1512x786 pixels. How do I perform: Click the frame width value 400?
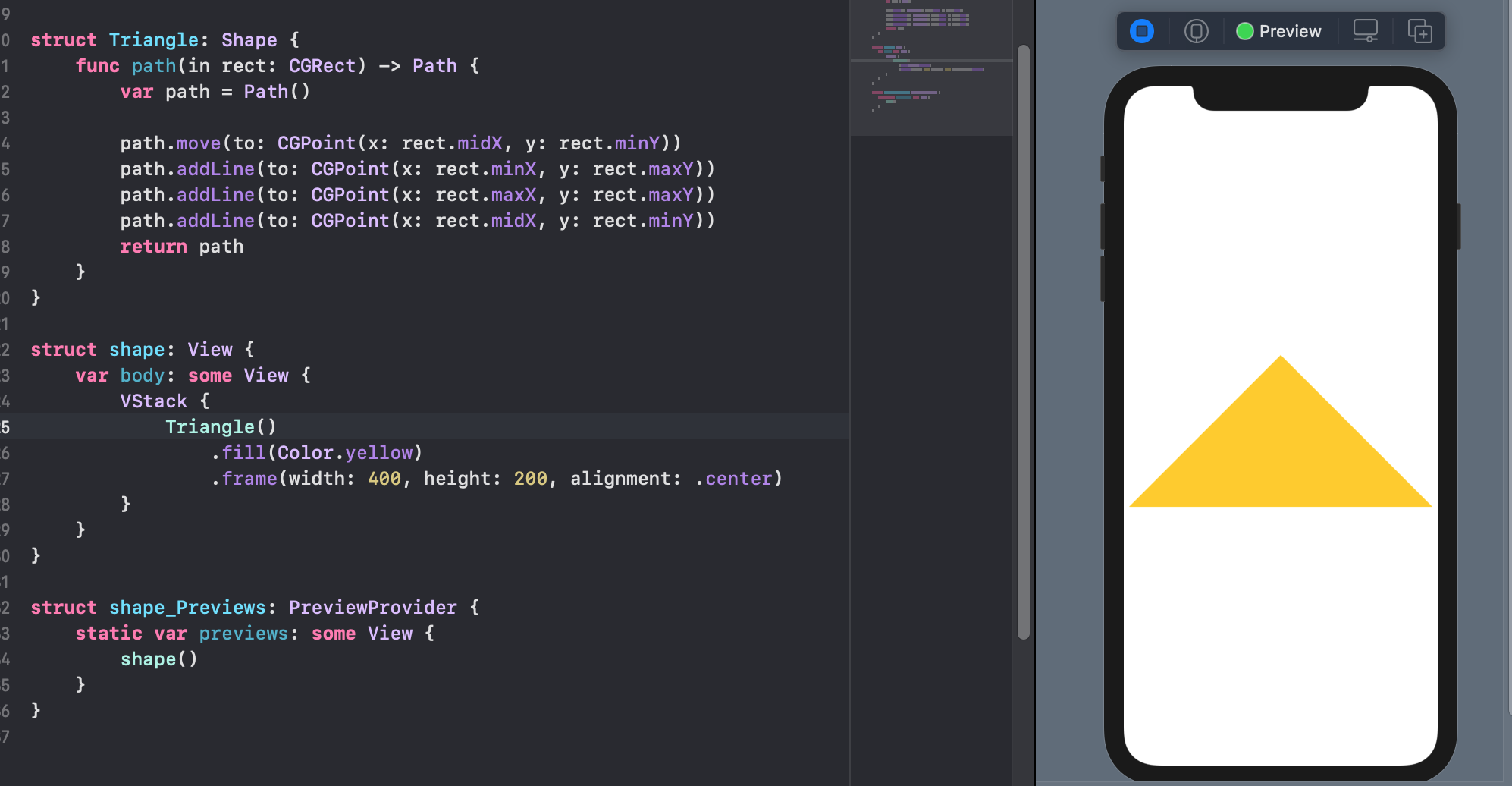pos(385,478)
